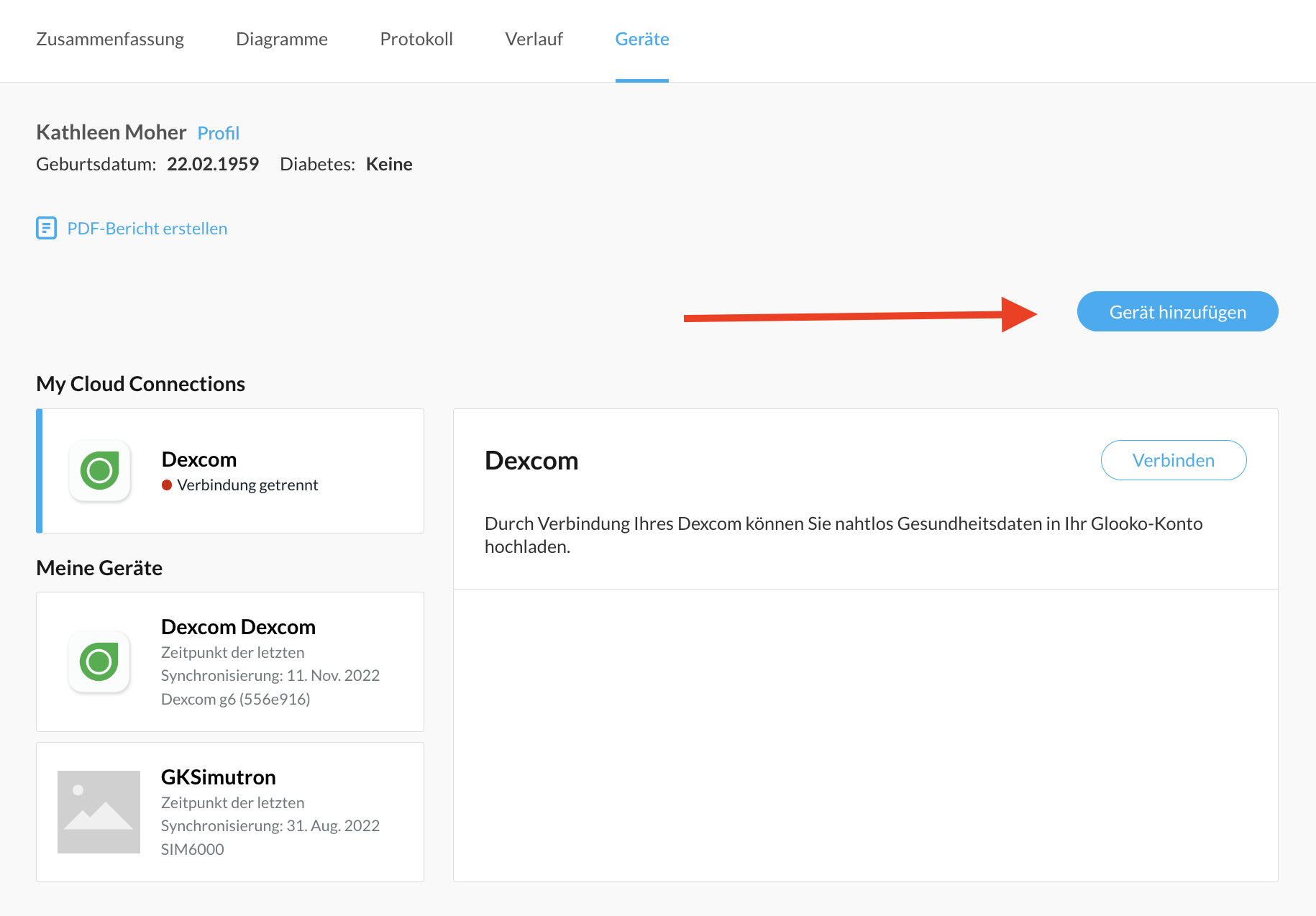
Task: Open the Verlauf tab
Action: coord(534,39)
